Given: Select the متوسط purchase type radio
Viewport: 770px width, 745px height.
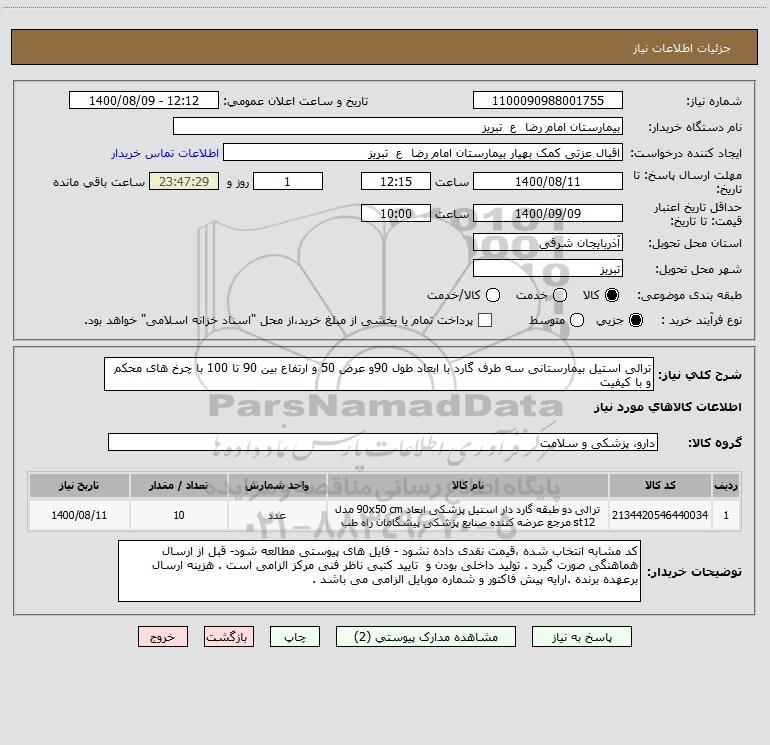Looking at the screenshot, I should pos(577,320).
